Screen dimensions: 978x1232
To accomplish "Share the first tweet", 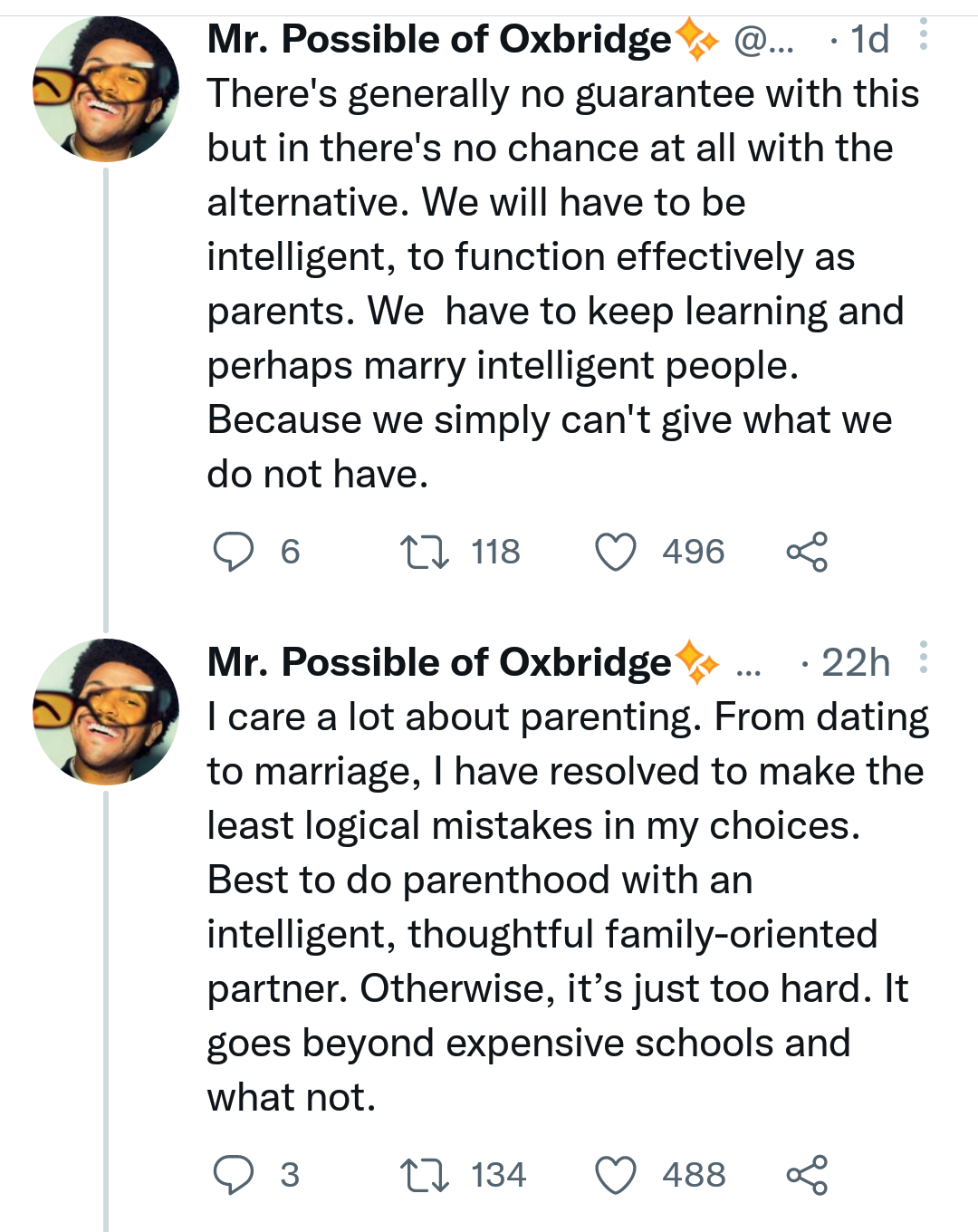I will [x=807, y=552].
